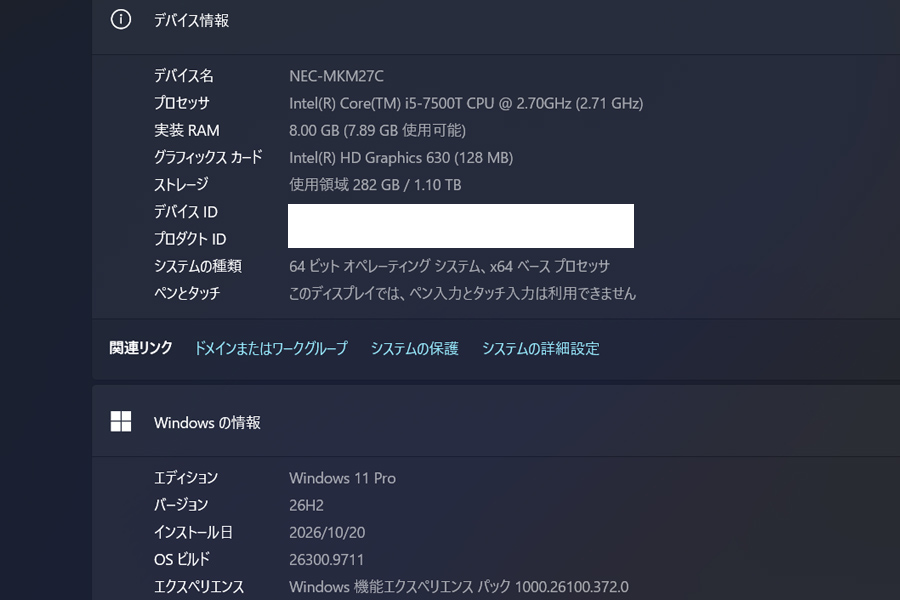
Task: Select the pen and touch value text
Action: 462,293
